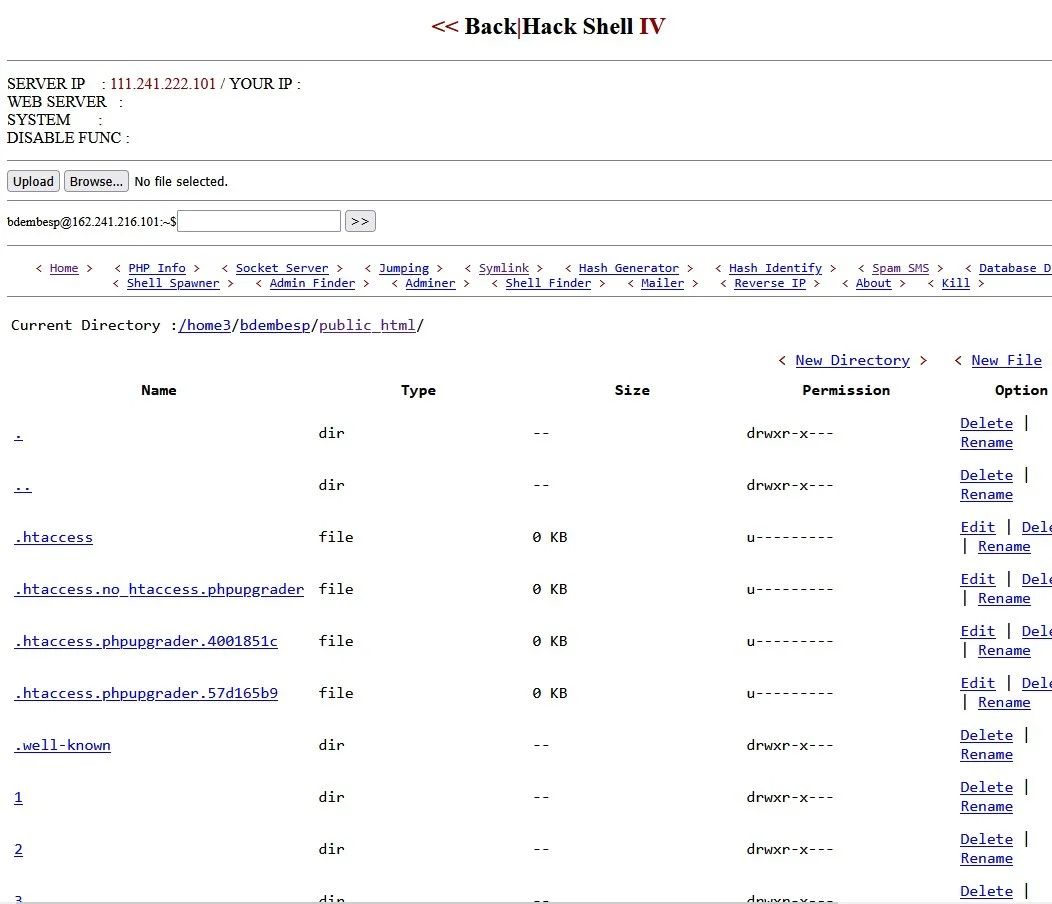
Task: Open the Kill function
Action: click(954, 283)
